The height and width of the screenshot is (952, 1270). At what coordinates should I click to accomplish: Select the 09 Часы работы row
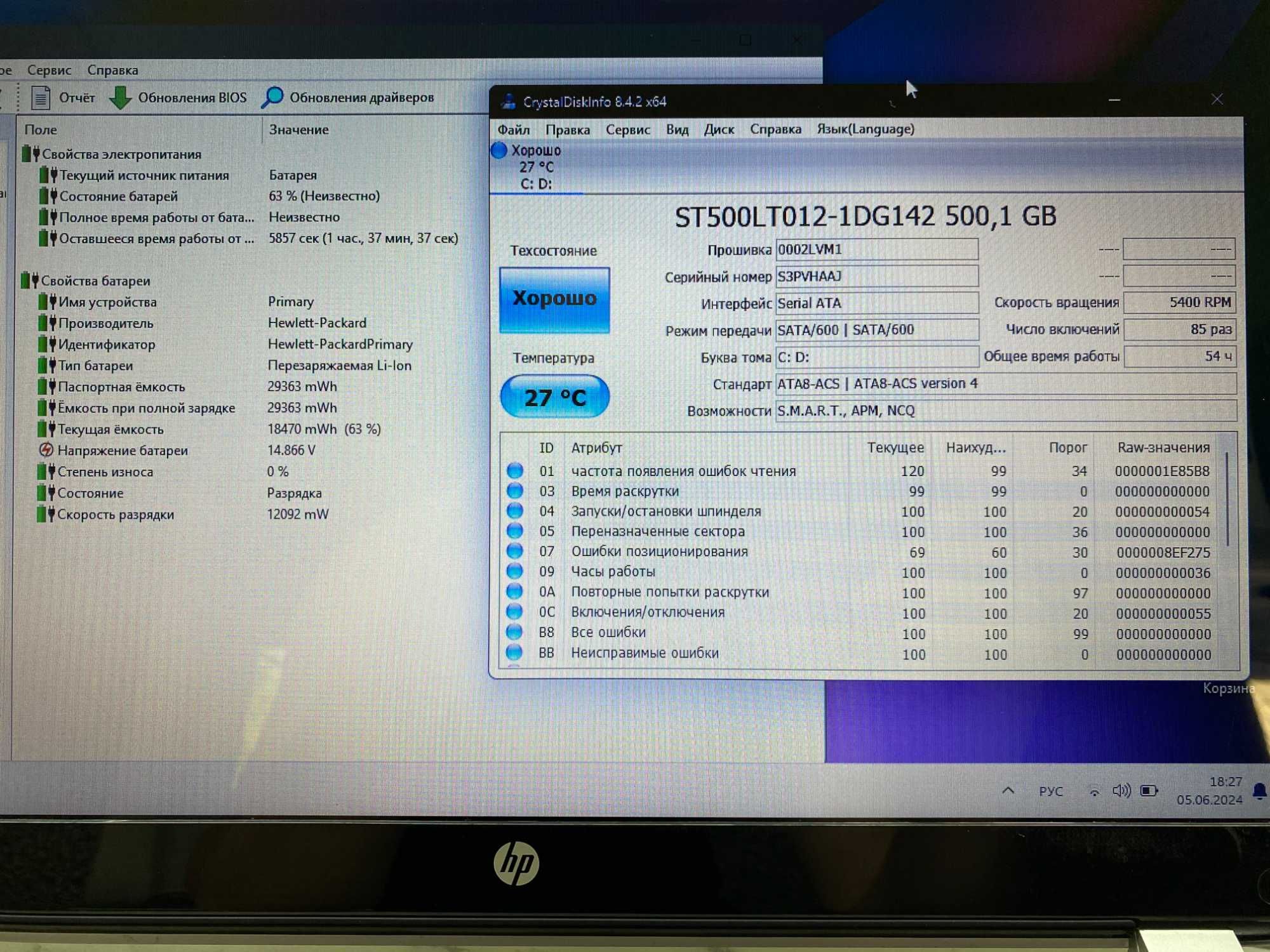point(861,572)
